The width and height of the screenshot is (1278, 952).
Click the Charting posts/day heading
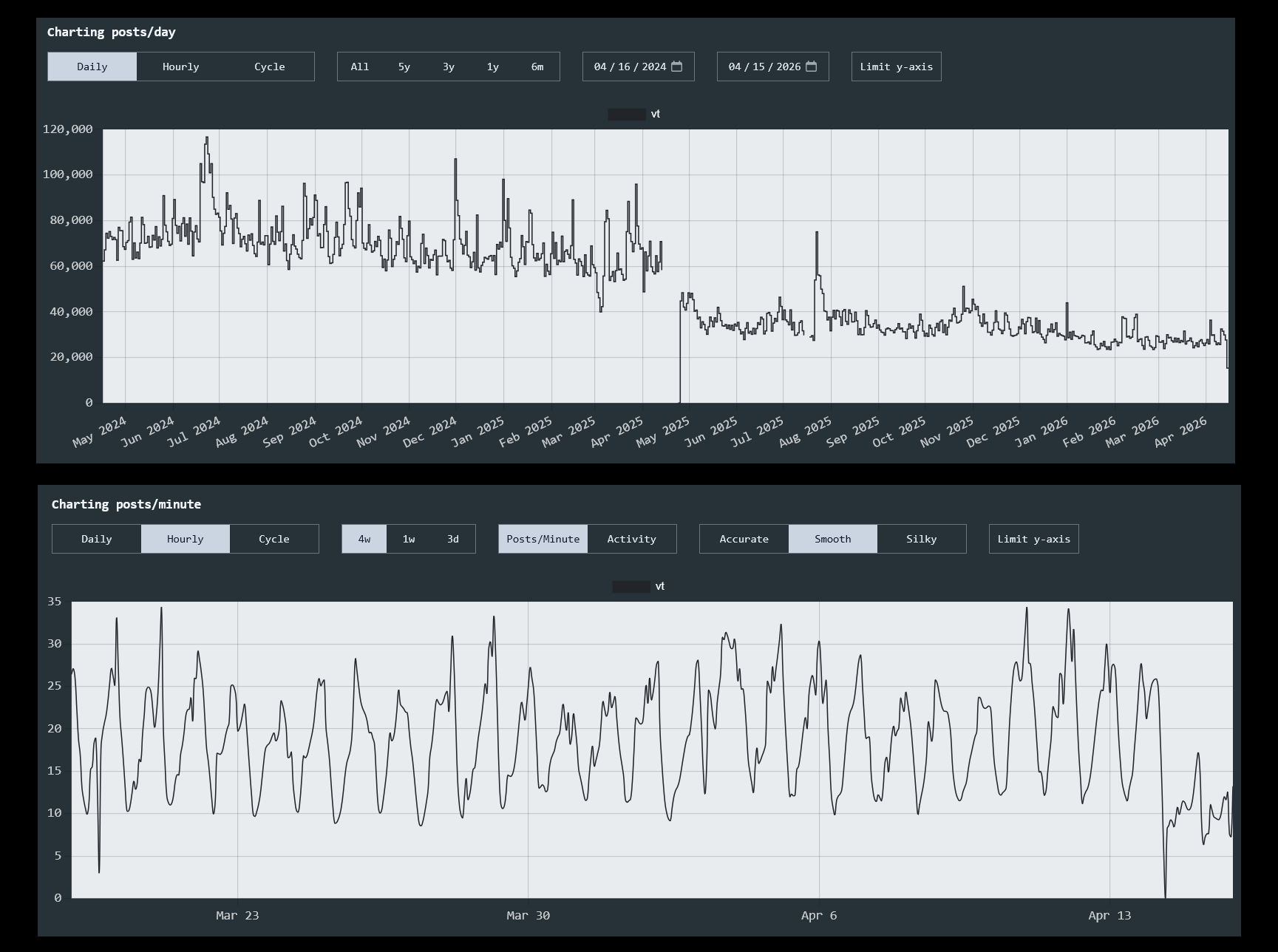point(112,32)
